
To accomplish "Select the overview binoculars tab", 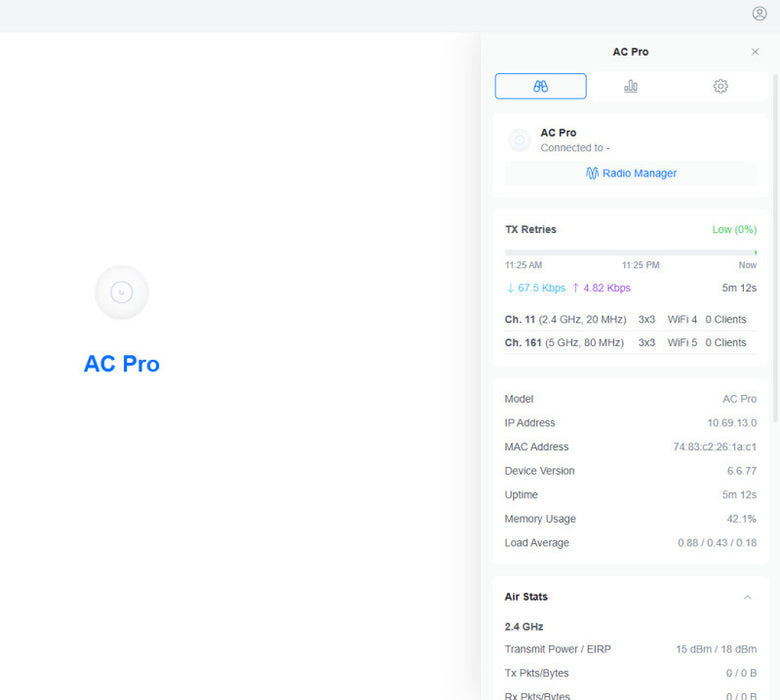I will [540, 86].
